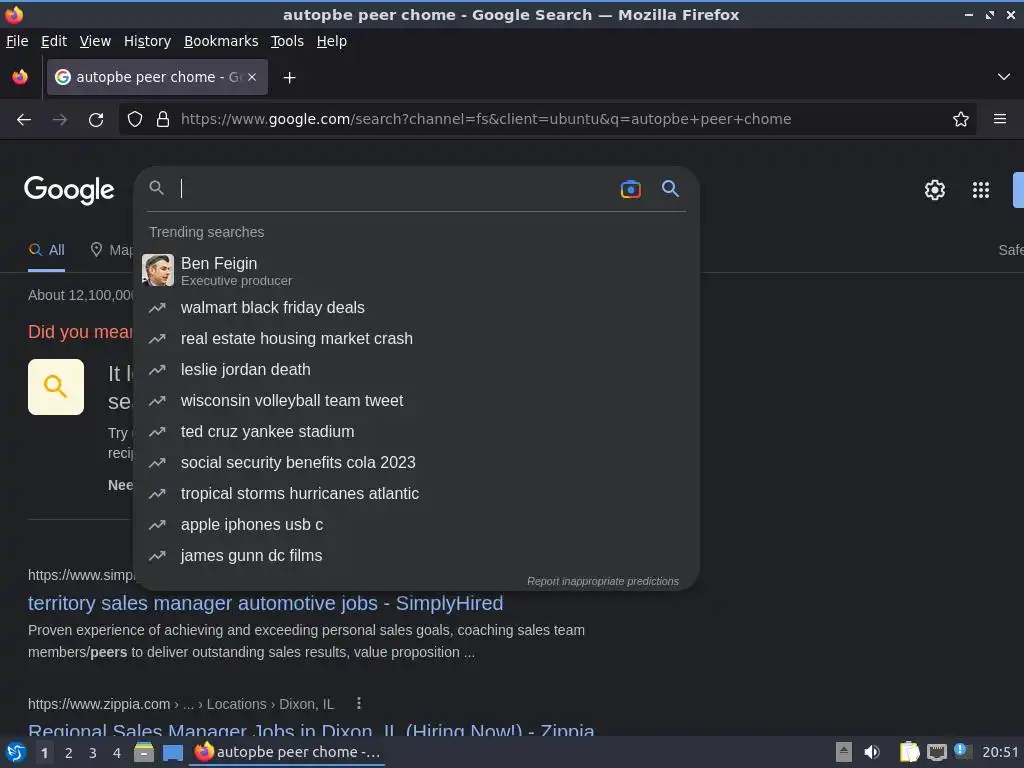
Task: Select walmart black friday deals suggestion
Action: [x=417, y=308]
